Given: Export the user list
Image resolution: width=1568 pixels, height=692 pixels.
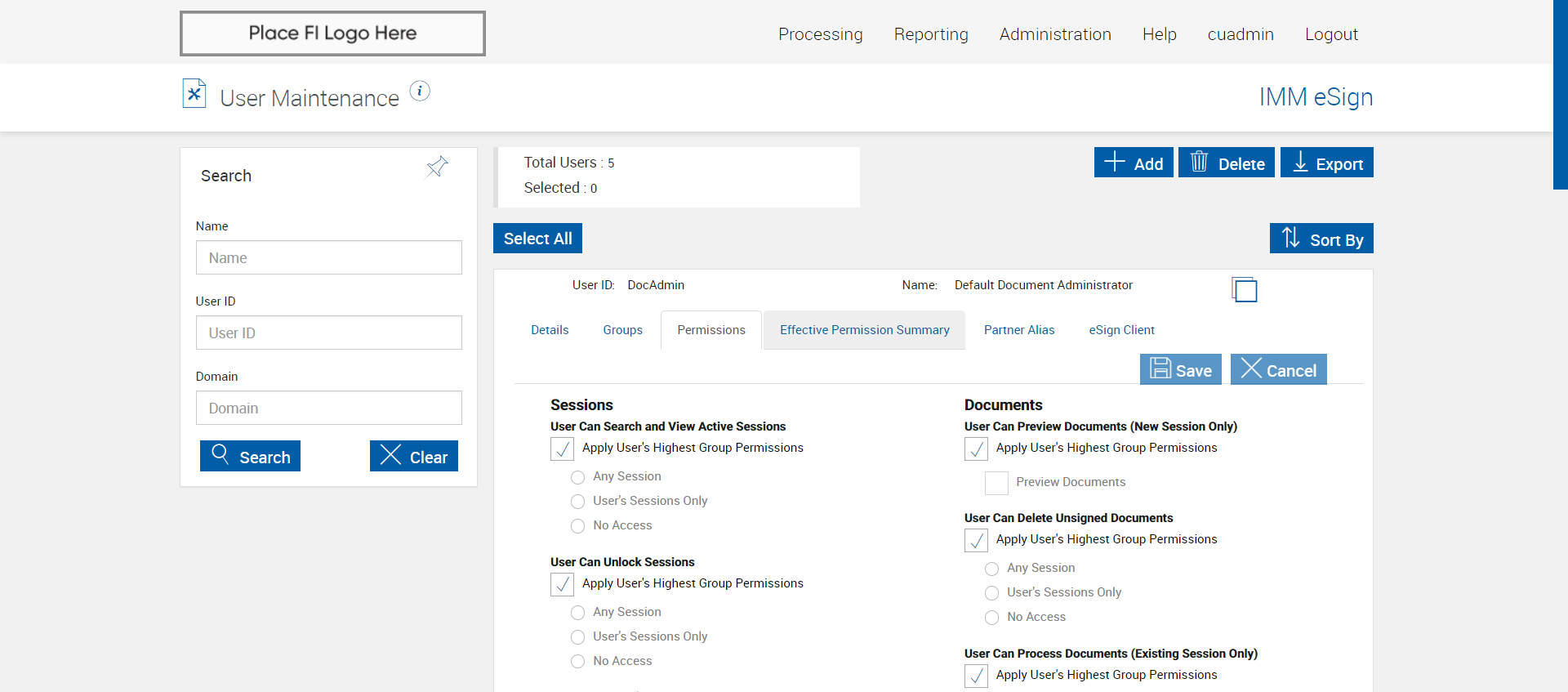Looking at the screenshot, I should pos(1326,163).
